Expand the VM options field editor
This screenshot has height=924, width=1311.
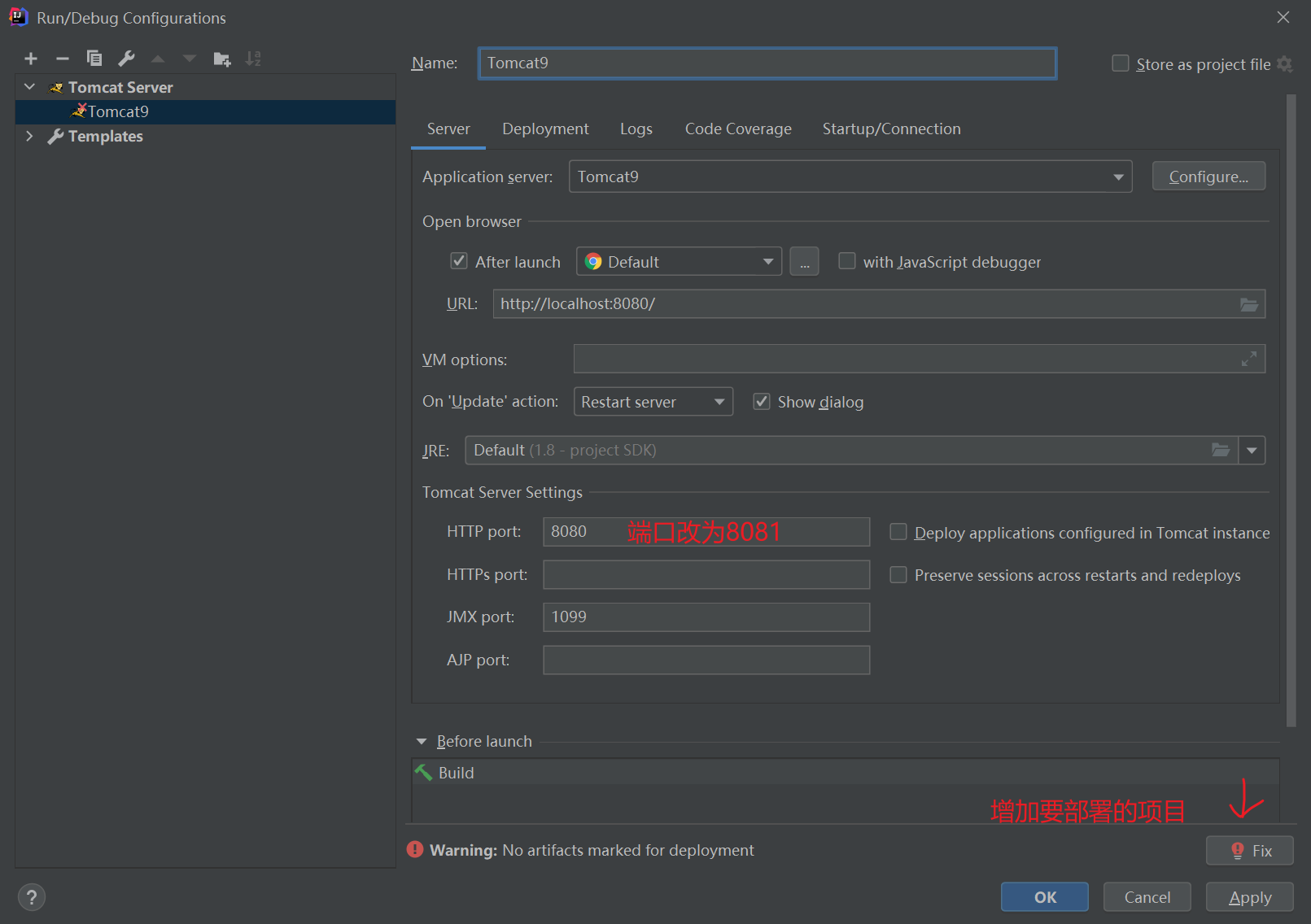point(1249,359)
